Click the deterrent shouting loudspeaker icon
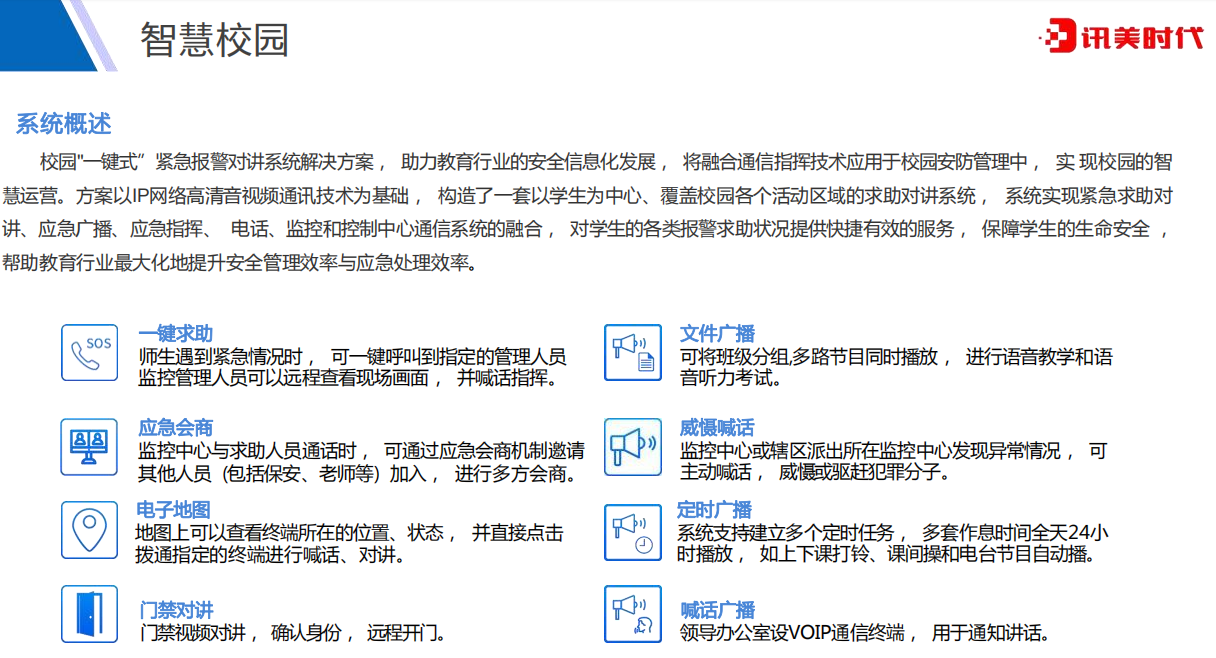Viewport: 1216px width, 658px height. tap(632, 445)
